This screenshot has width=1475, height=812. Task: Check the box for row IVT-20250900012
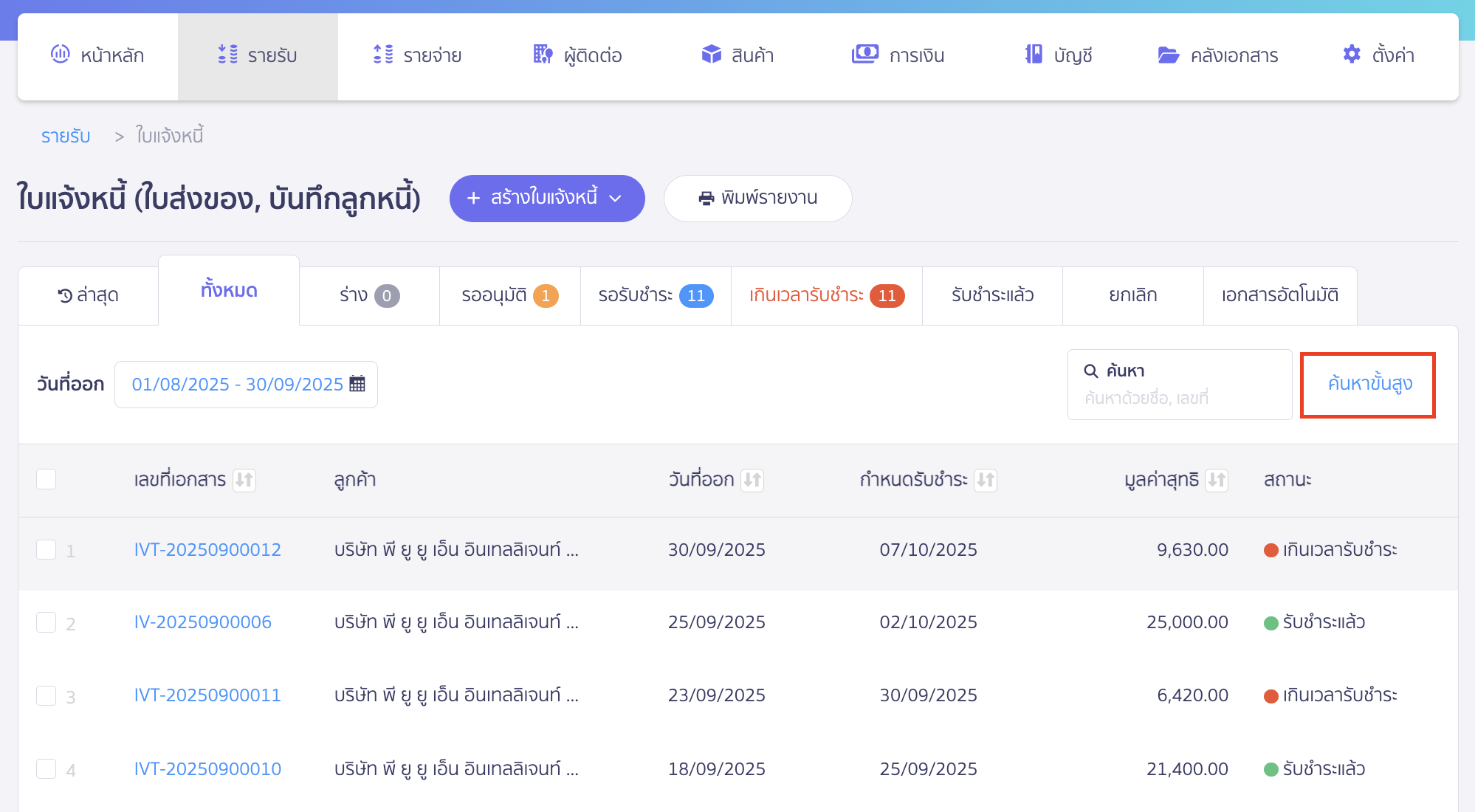coord(47,549)
